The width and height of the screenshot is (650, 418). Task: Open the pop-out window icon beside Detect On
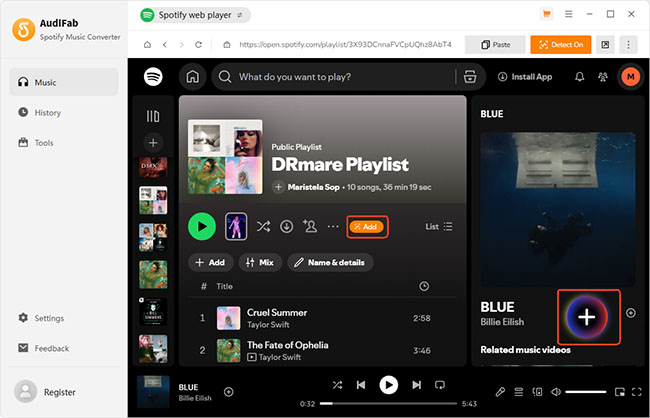click(605, 45)
